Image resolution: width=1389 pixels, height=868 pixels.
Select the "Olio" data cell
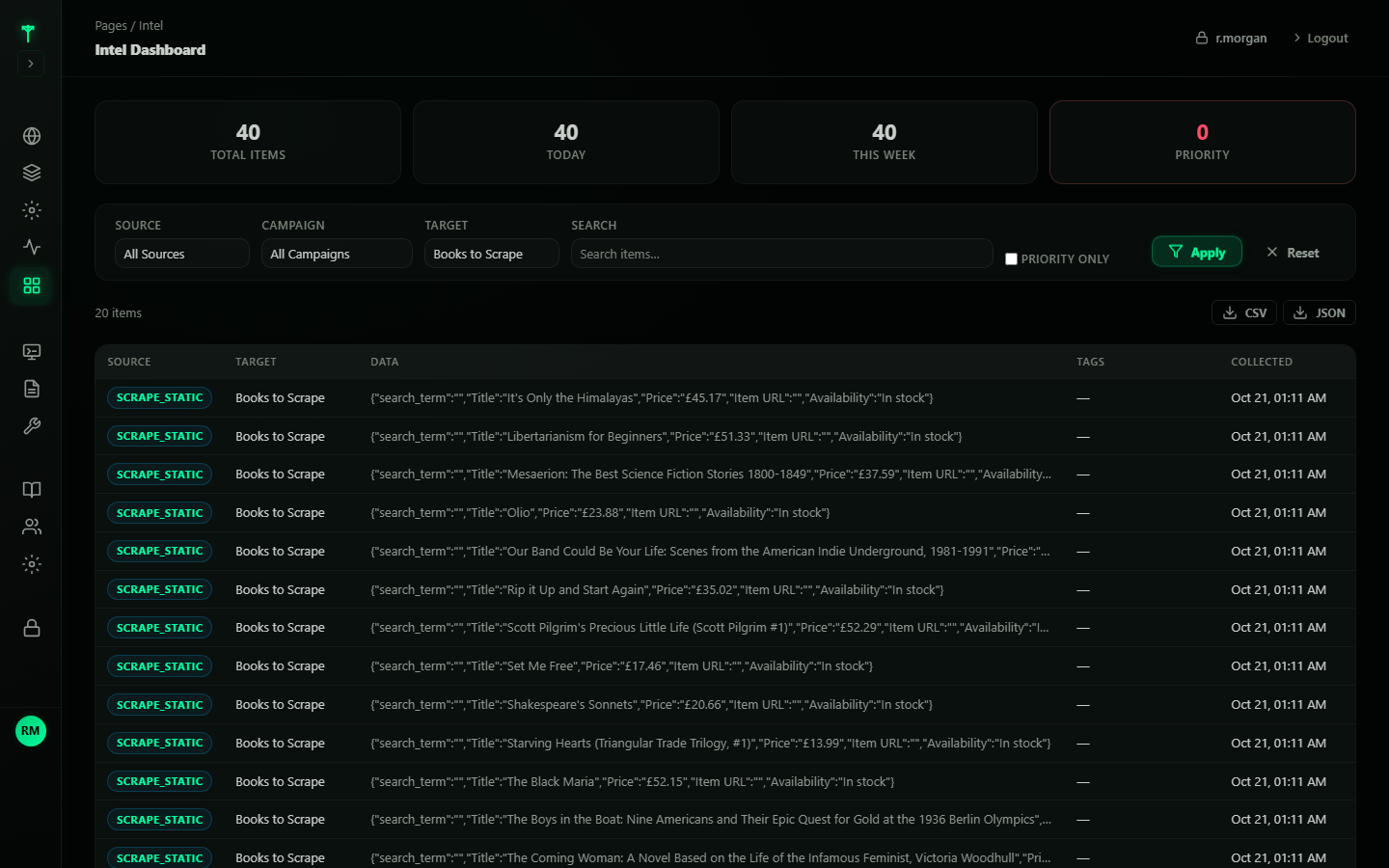point(600,513)
